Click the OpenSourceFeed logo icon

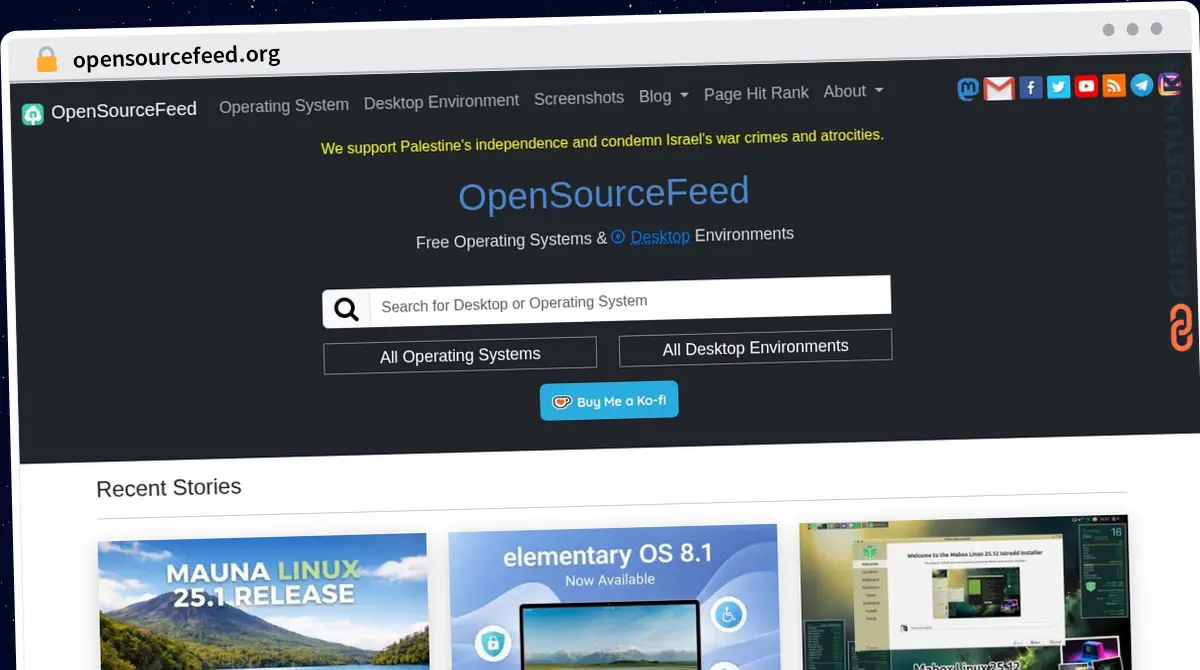[x=34, y=111]
